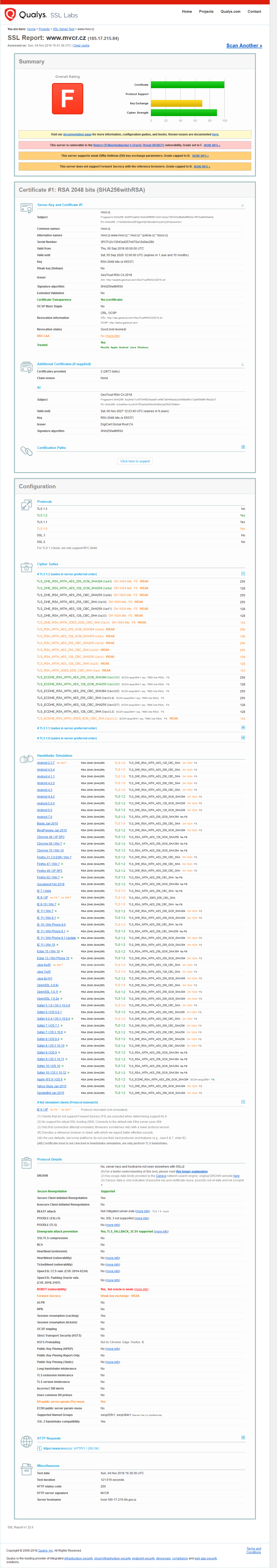Click the Protocols section icon

(26, 505)
